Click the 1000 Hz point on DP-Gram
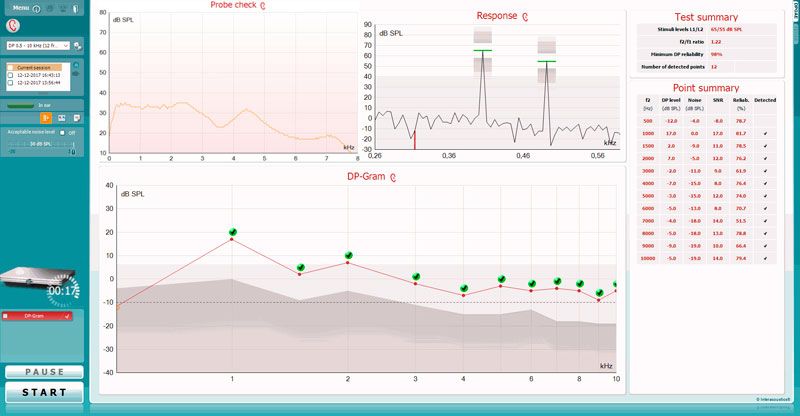Image resolution: width=800 pixels, height=416 pixels. click(x=232, y=238)
